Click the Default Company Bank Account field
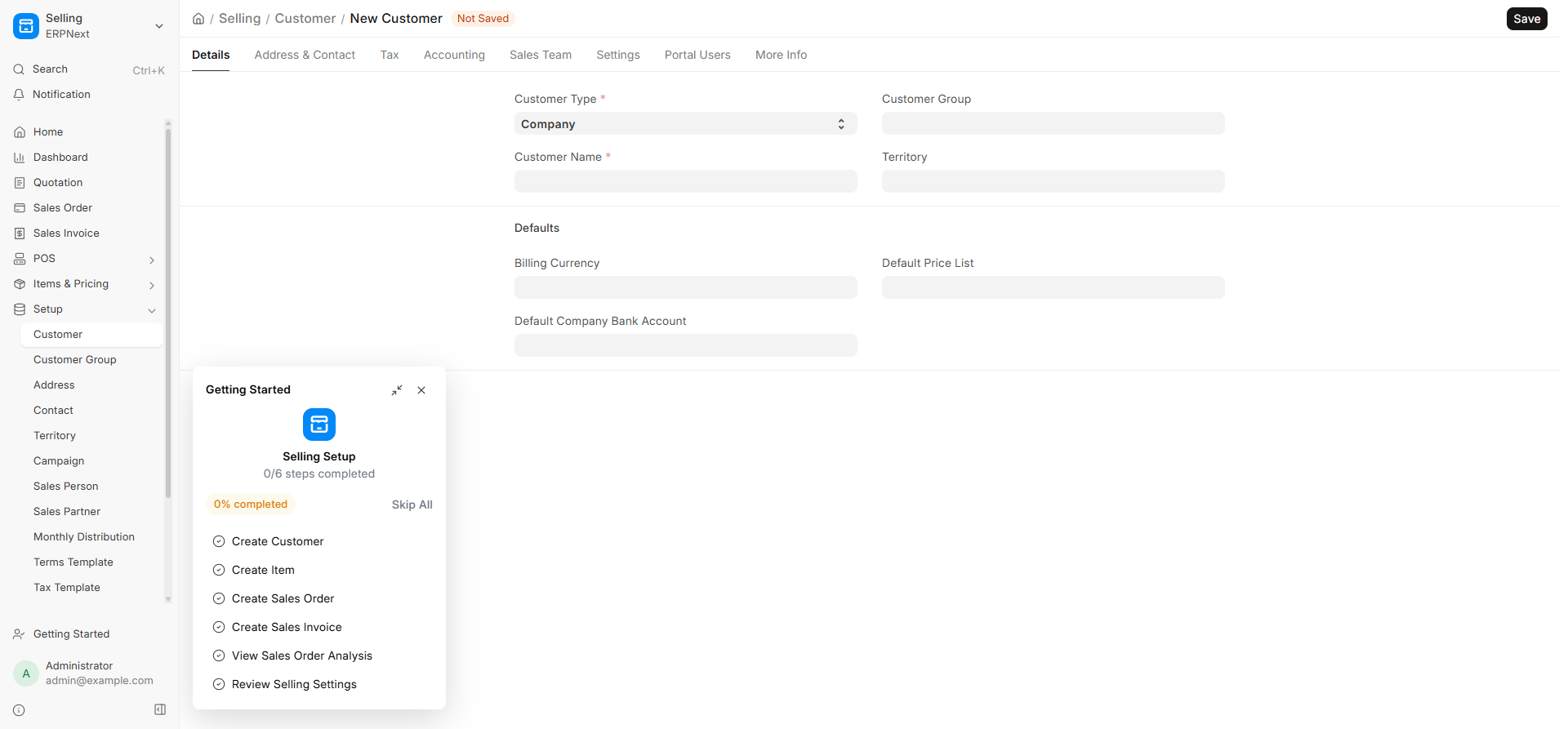 (686, 345)
